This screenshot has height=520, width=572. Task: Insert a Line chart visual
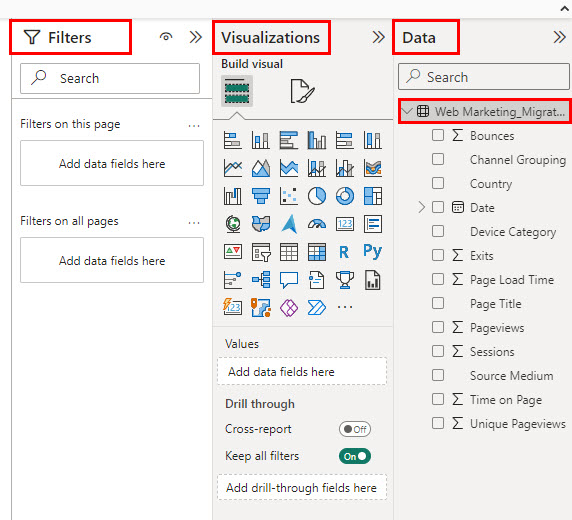(x=233, y=168)
